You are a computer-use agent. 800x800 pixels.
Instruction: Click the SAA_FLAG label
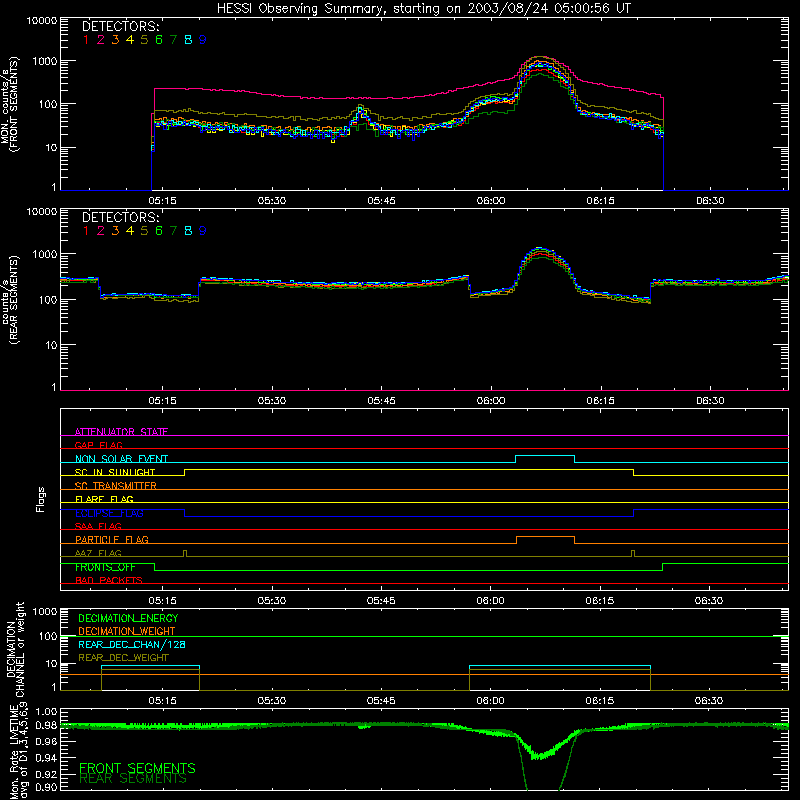click(x=98, y=526)
